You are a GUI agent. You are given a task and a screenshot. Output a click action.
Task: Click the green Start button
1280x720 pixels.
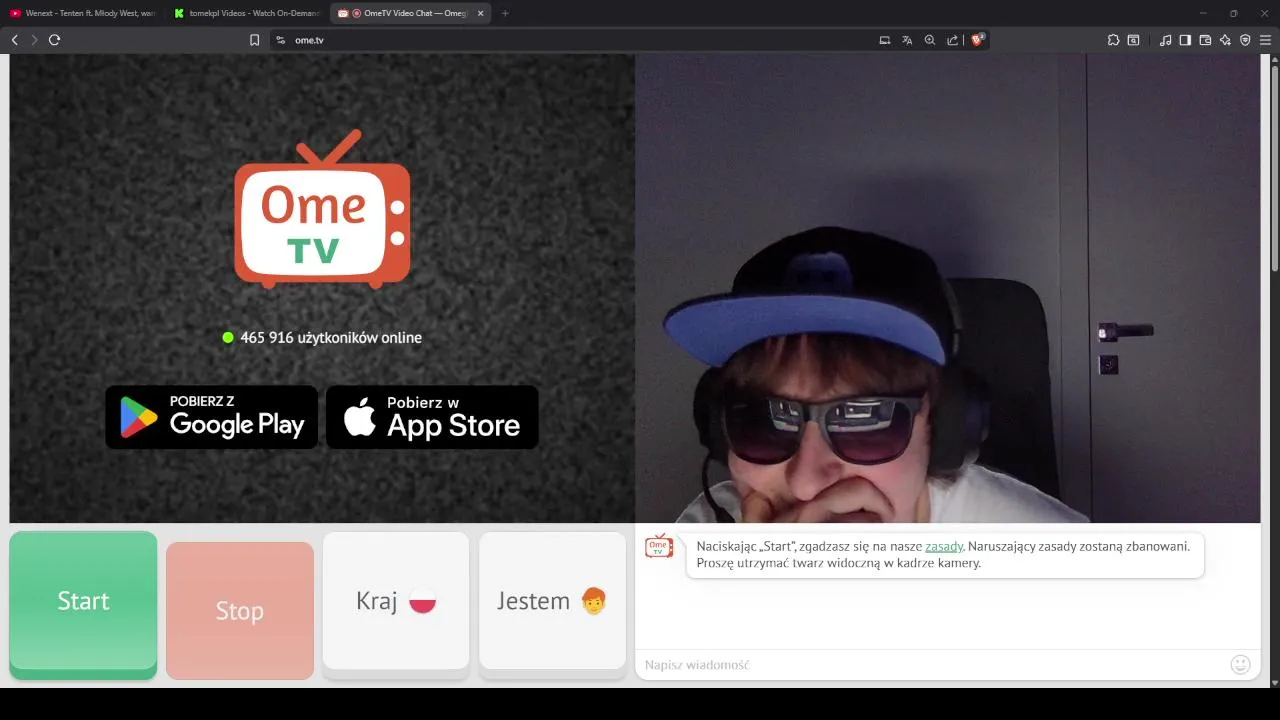pyautogui.click(x=83, y=605)
